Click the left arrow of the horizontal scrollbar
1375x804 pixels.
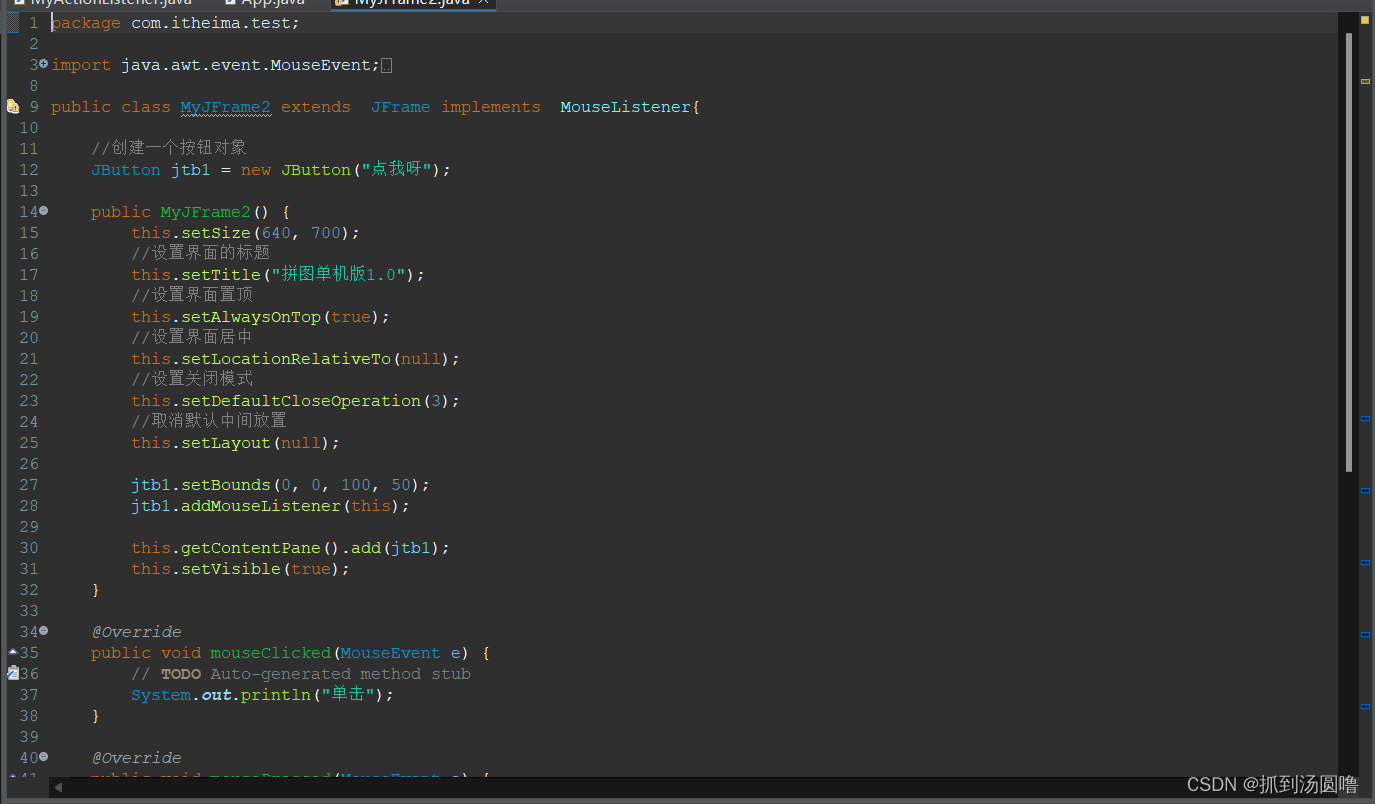tap(59, 788)
